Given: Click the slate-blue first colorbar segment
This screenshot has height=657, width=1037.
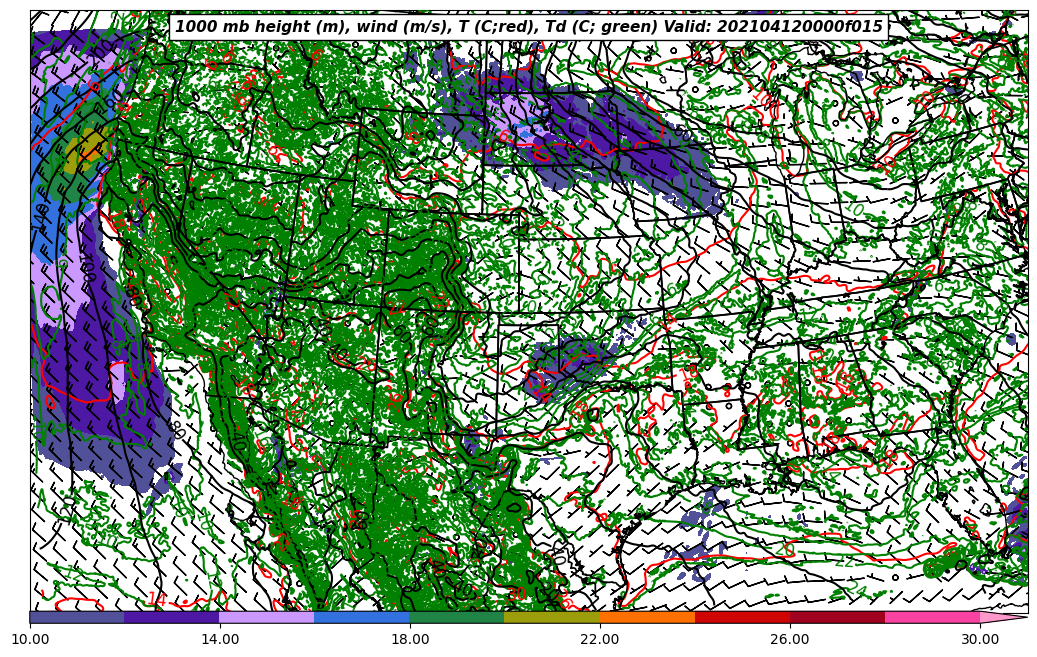Looking at the screenshot, I should pyautogui.click(x=77, y=618).
